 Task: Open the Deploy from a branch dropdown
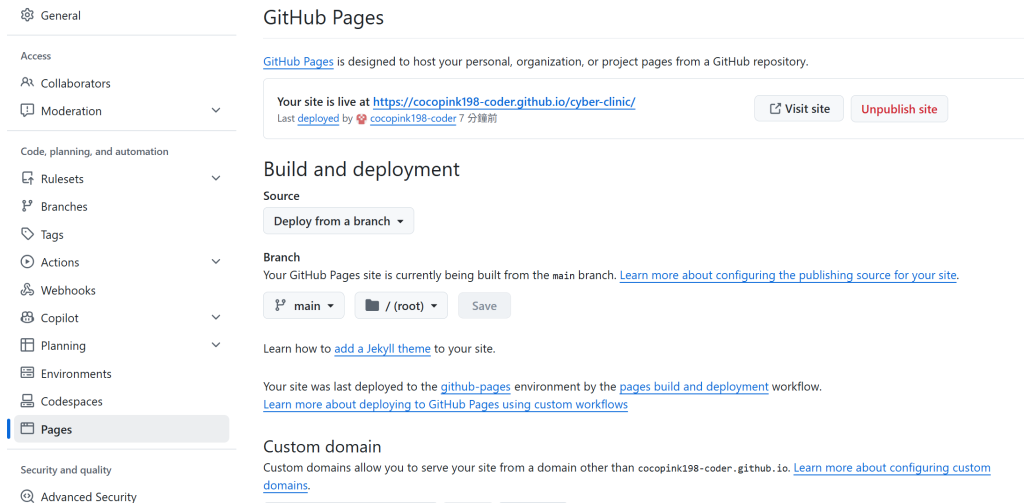coord(338,221)
